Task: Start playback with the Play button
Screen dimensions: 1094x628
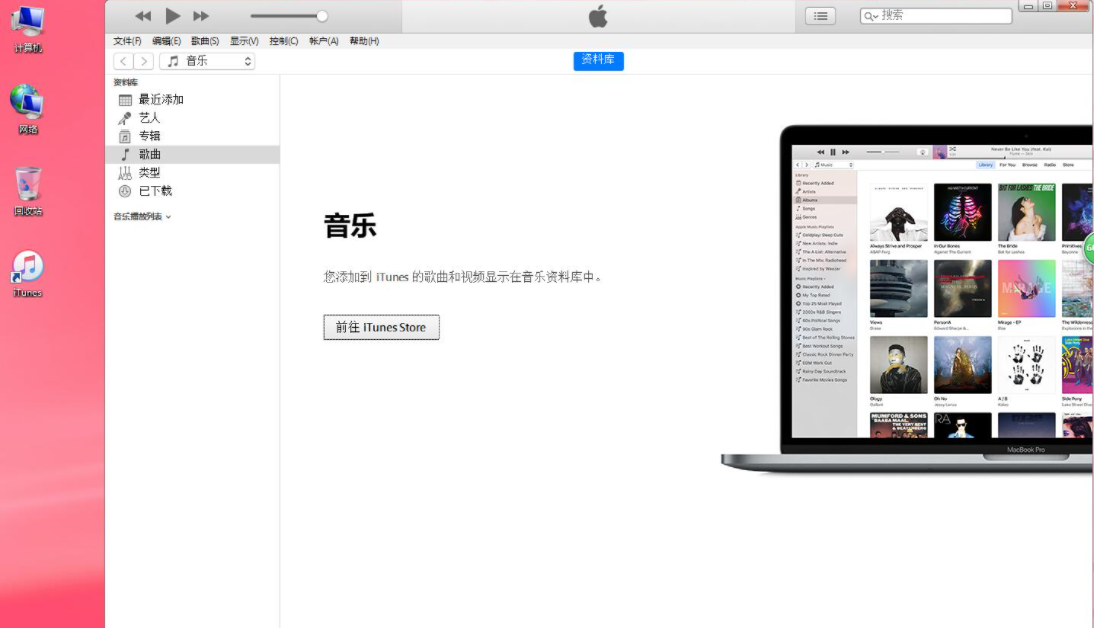Action: [x=172, y=15]
